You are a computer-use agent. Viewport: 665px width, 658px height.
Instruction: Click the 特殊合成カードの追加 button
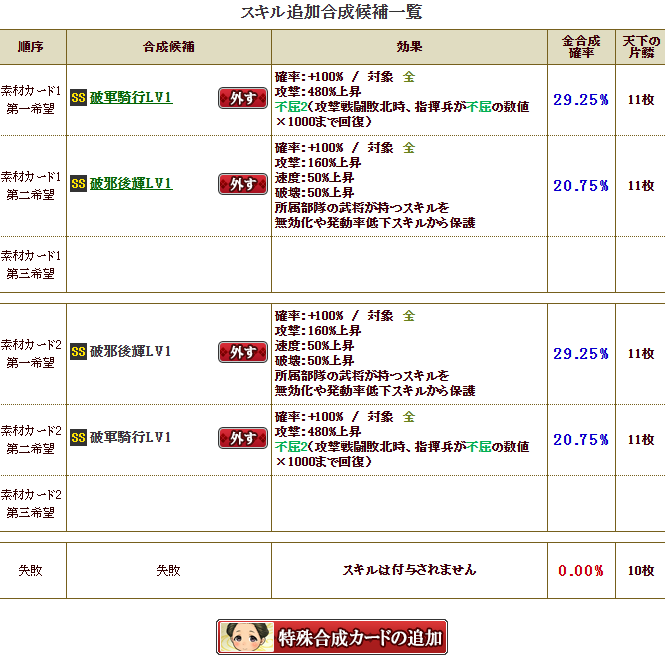332,637
